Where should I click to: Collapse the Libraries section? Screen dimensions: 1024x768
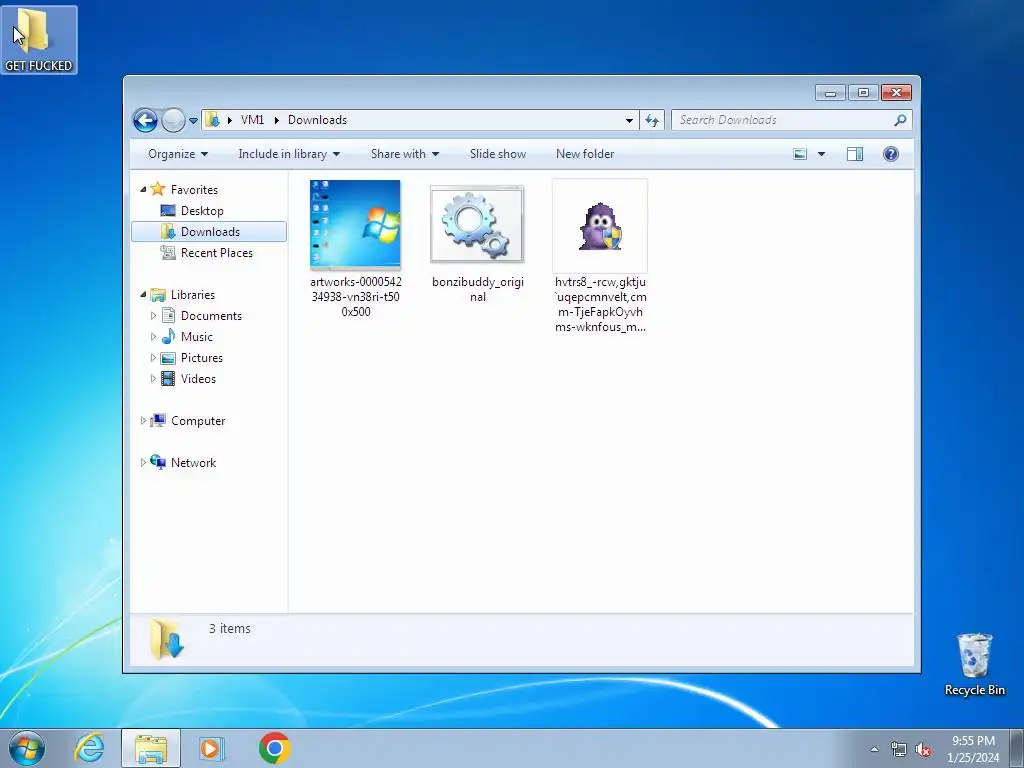tap(143, 295)
